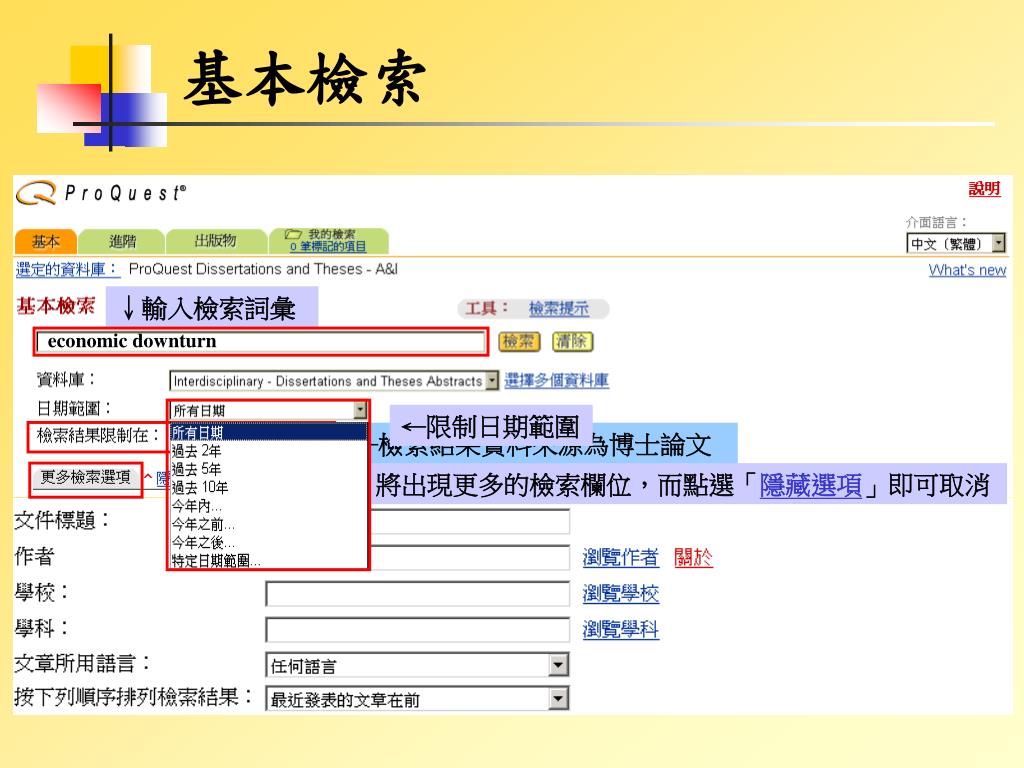Screen dimensions: 1024x768
Task: Focus the 學科 input field
Action: (417, 630)
